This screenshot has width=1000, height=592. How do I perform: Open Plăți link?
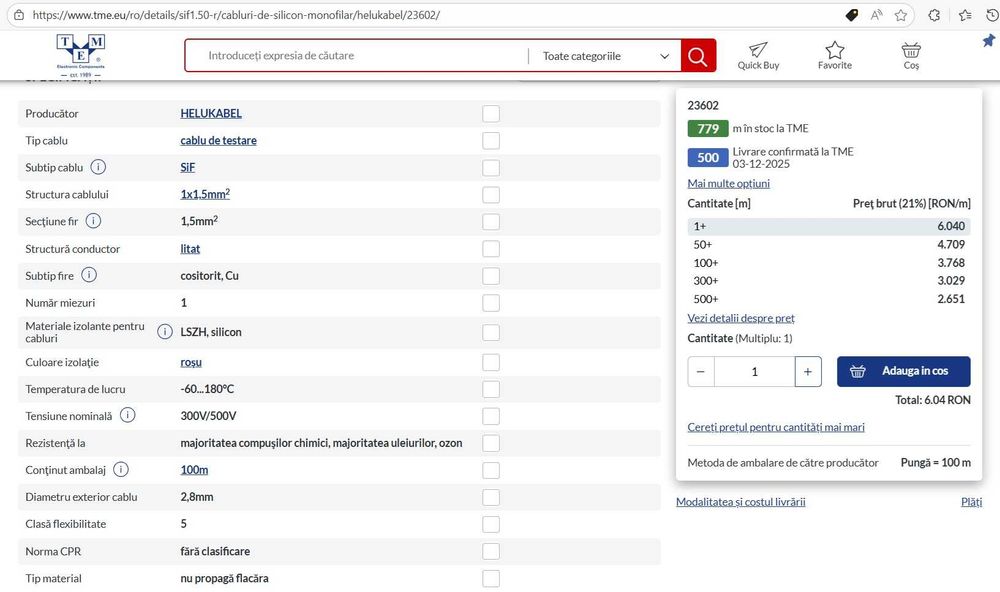tap(971, 502)
